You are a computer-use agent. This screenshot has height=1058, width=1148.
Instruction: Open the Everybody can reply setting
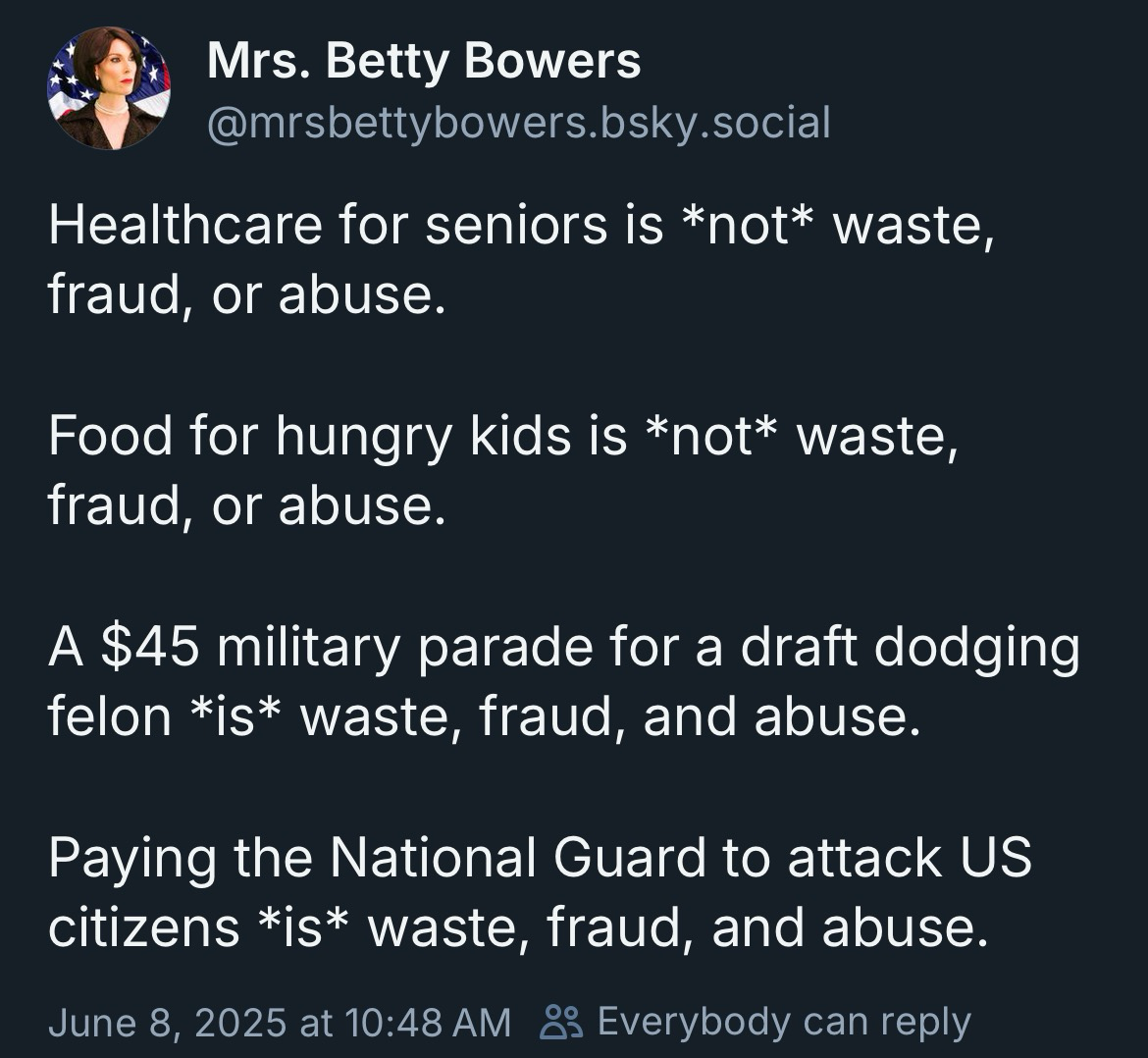784,1022
